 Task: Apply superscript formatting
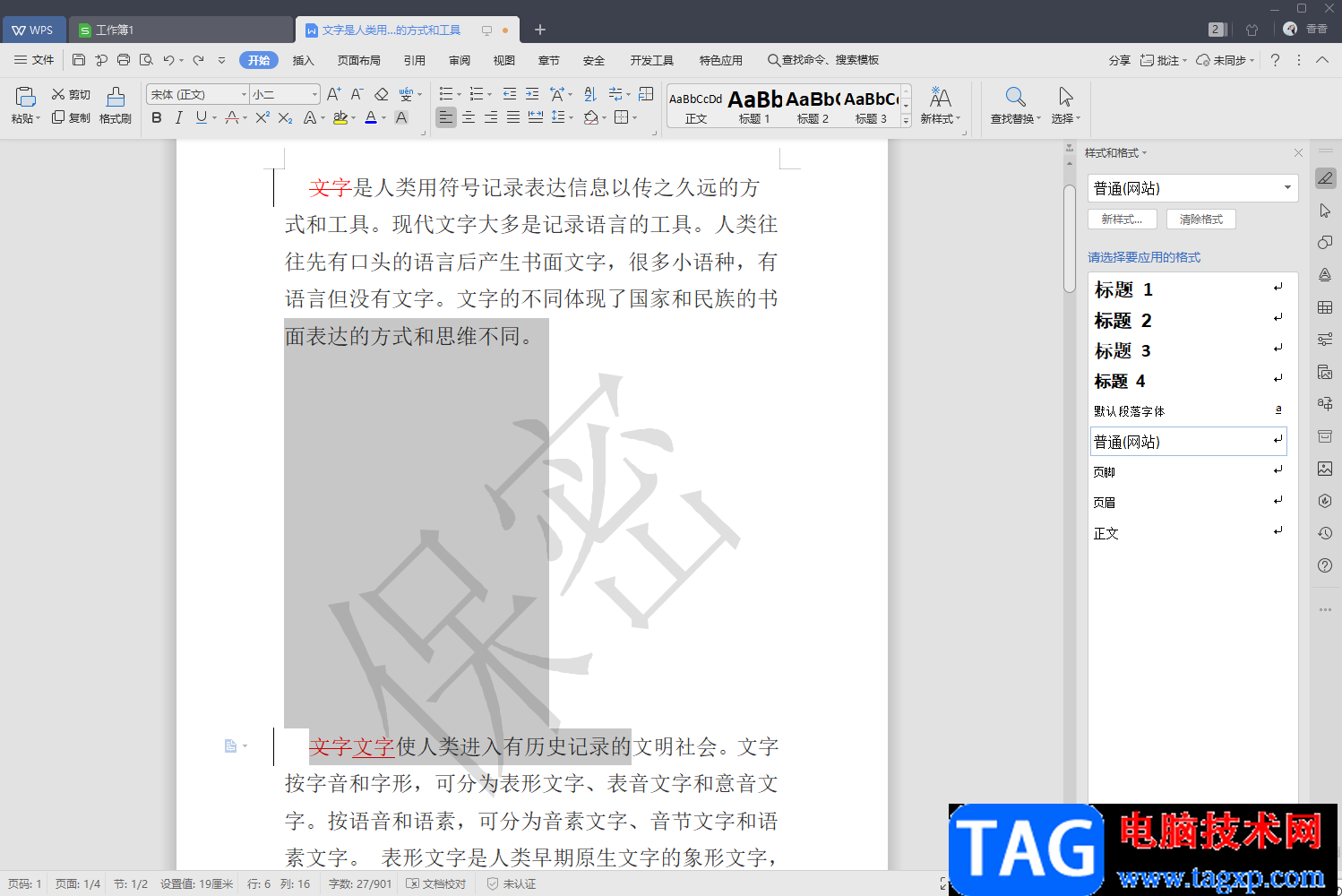click(x=262, y=117)
